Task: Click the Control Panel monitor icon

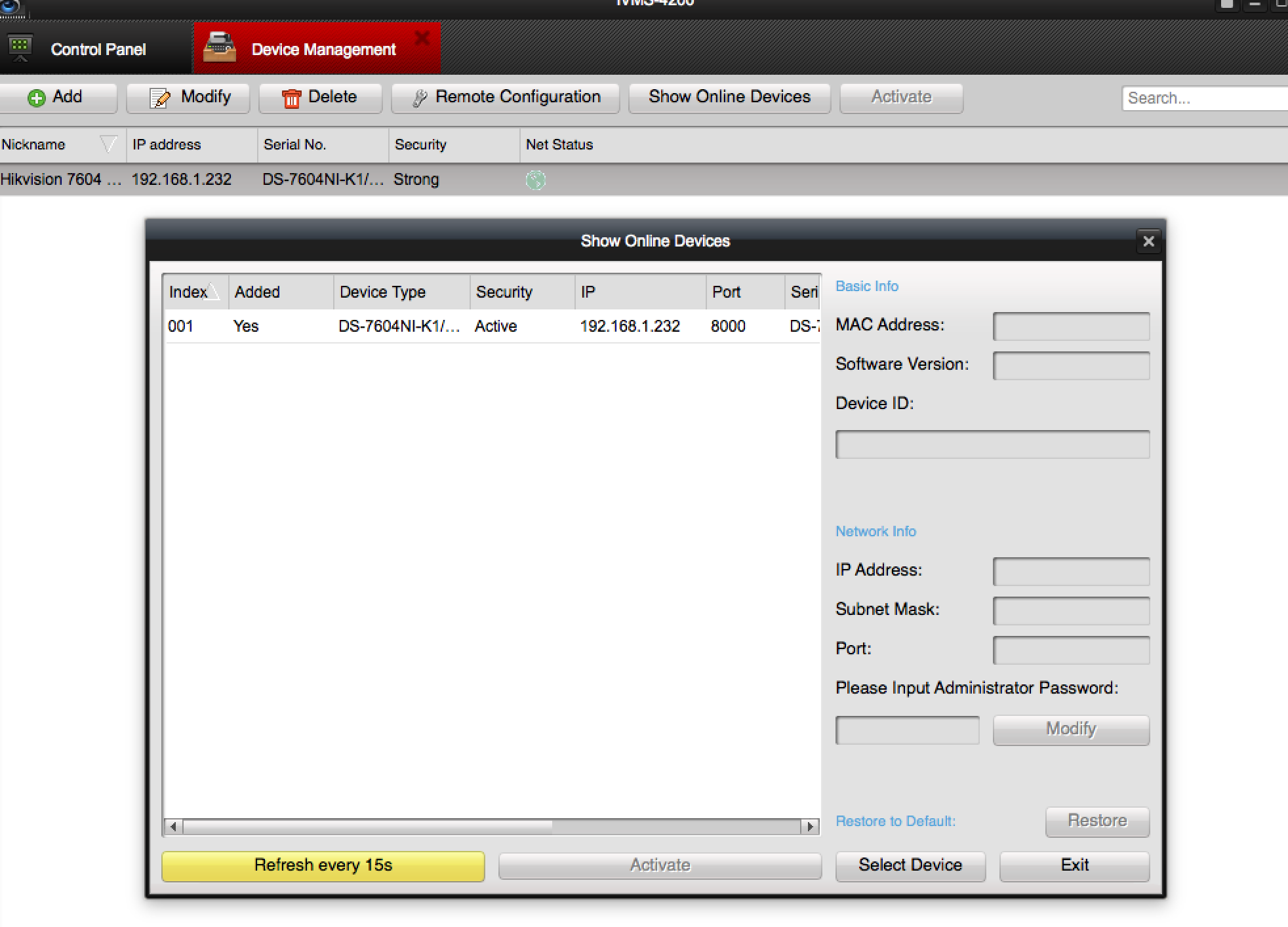Action: tap(20, 48)
